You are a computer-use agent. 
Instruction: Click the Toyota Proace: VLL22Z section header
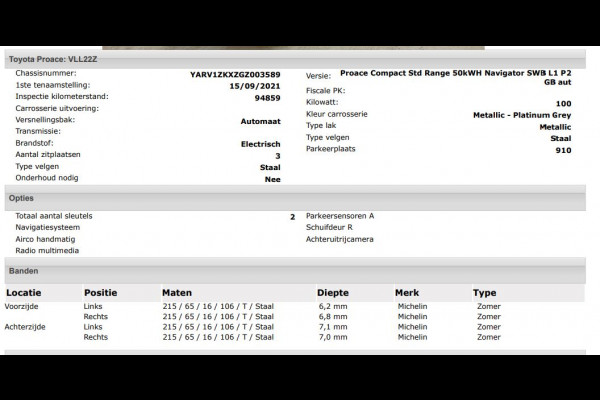point(295,59)
